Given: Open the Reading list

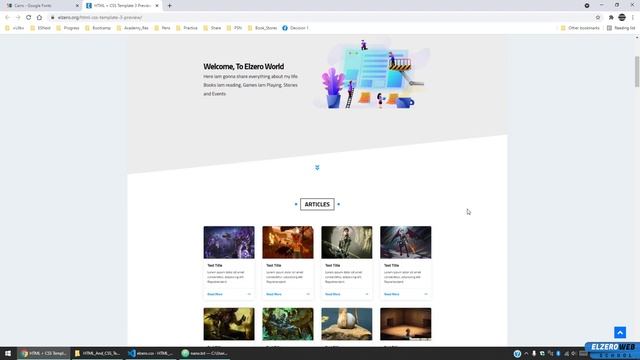Looking at the screenshot, I should (621, 28).
